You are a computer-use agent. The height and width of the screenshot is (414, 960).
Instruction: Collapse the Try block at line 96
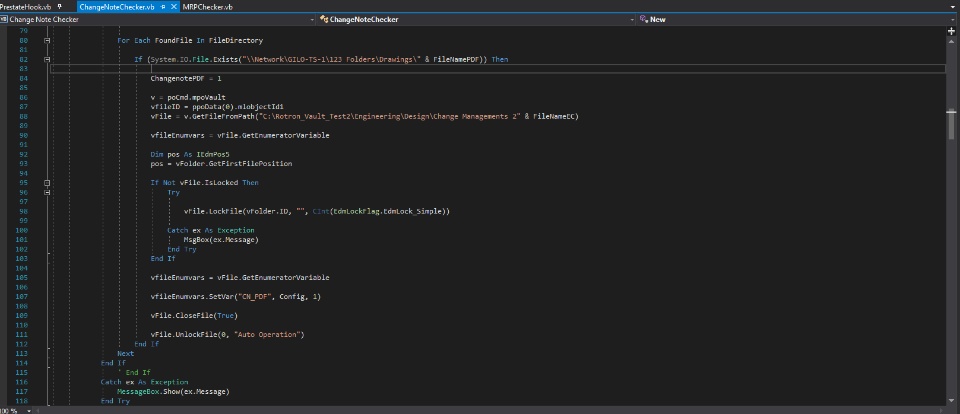(x=47, y=192)
